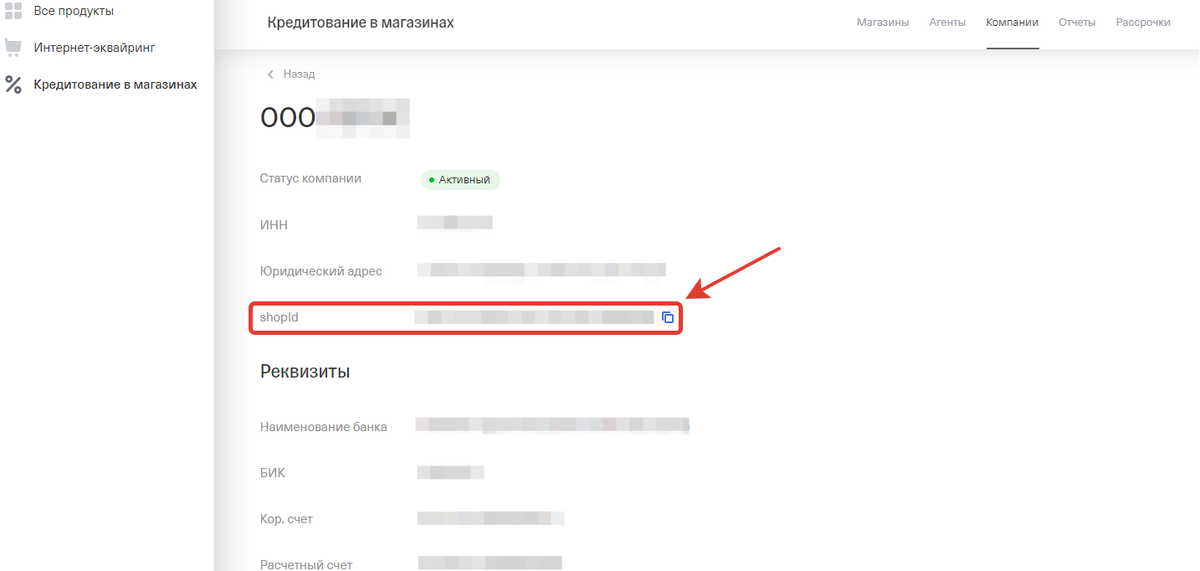Go to Интернет-эквайринг sidebar item
The width and height of the screenshot is (1200, 571).
94,47
